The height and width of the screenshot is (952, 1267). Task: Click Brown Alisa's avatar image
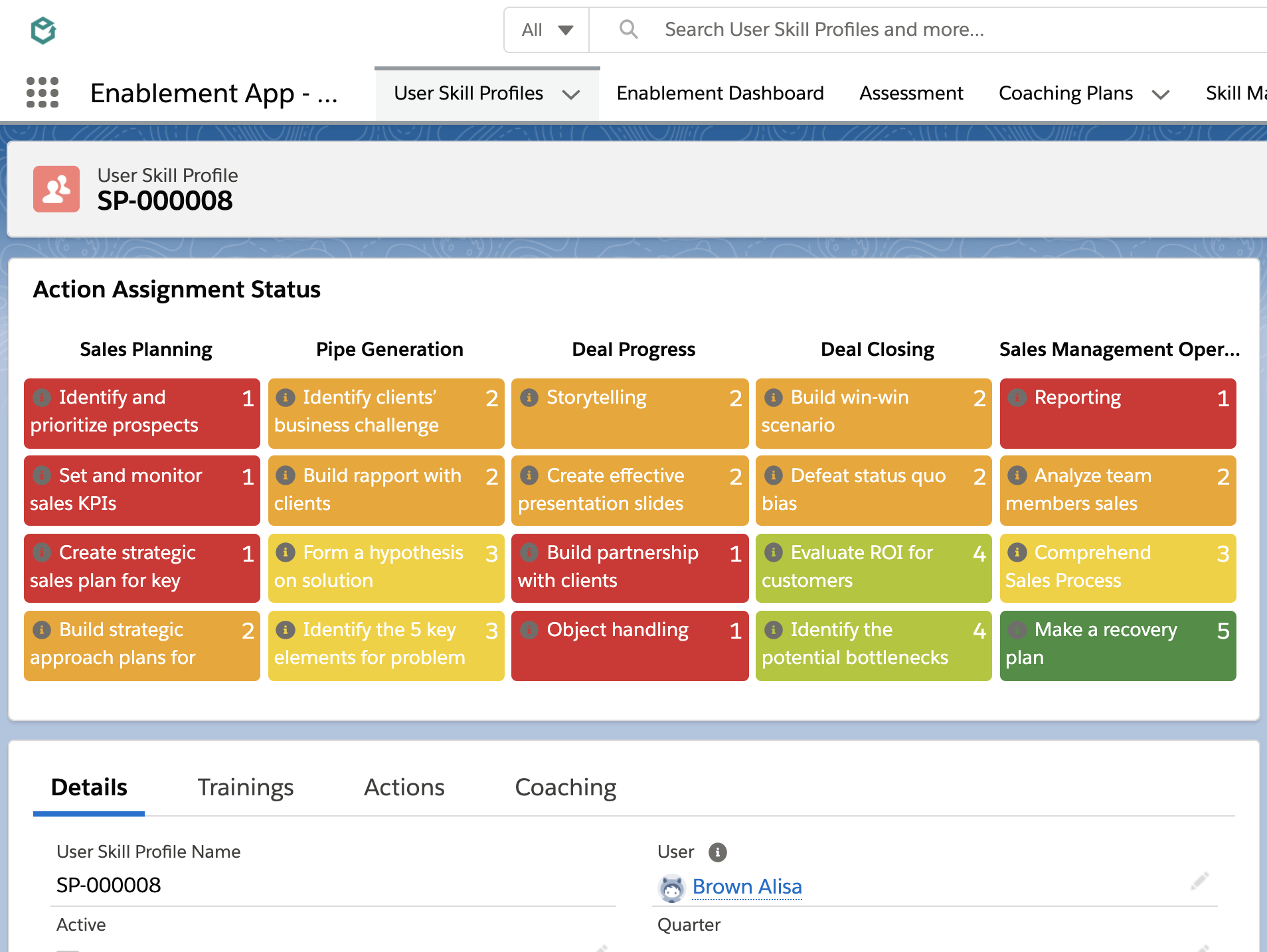click(671, 888)
